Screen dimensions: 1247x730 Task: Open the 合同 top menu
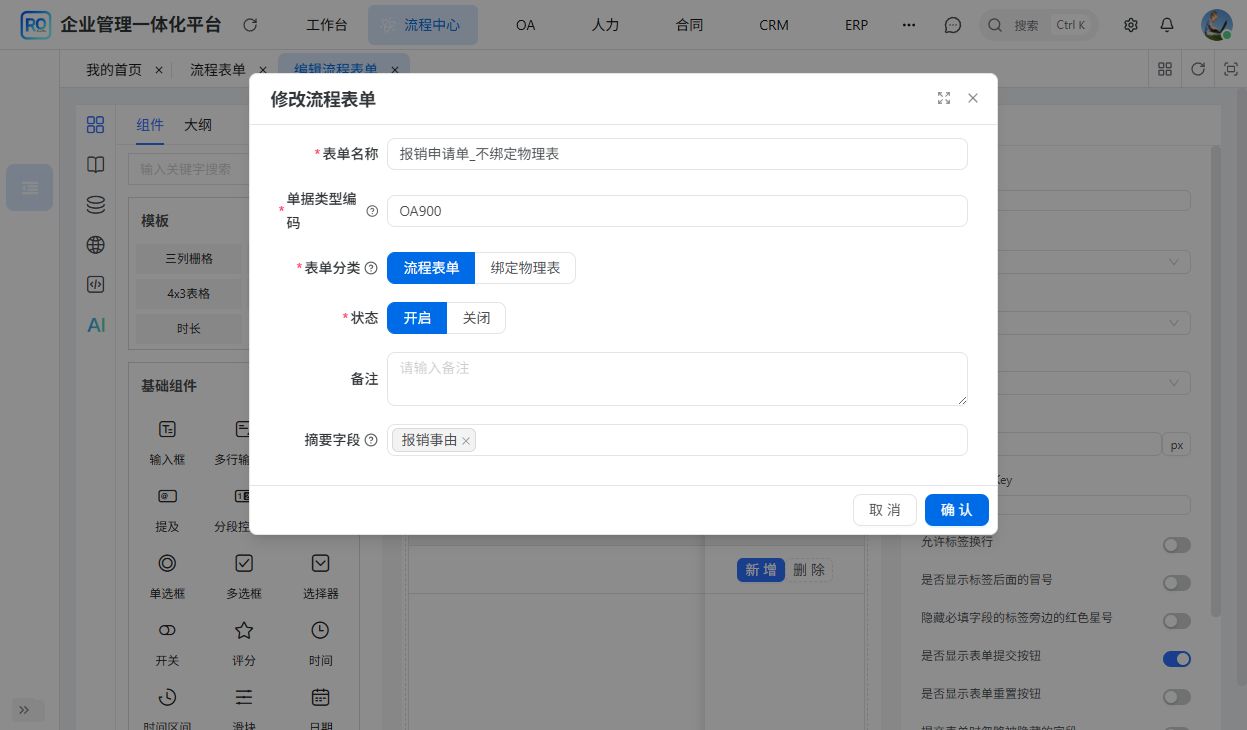tap(689, 25)
